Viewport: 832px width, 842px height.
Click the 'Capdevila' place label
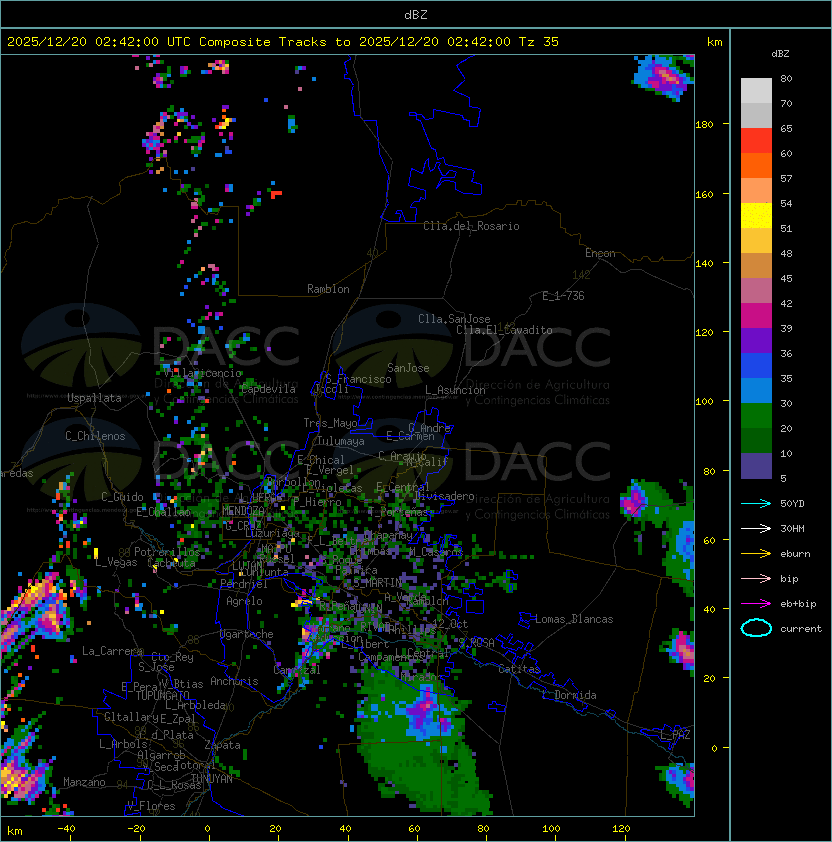pos(268,389)
